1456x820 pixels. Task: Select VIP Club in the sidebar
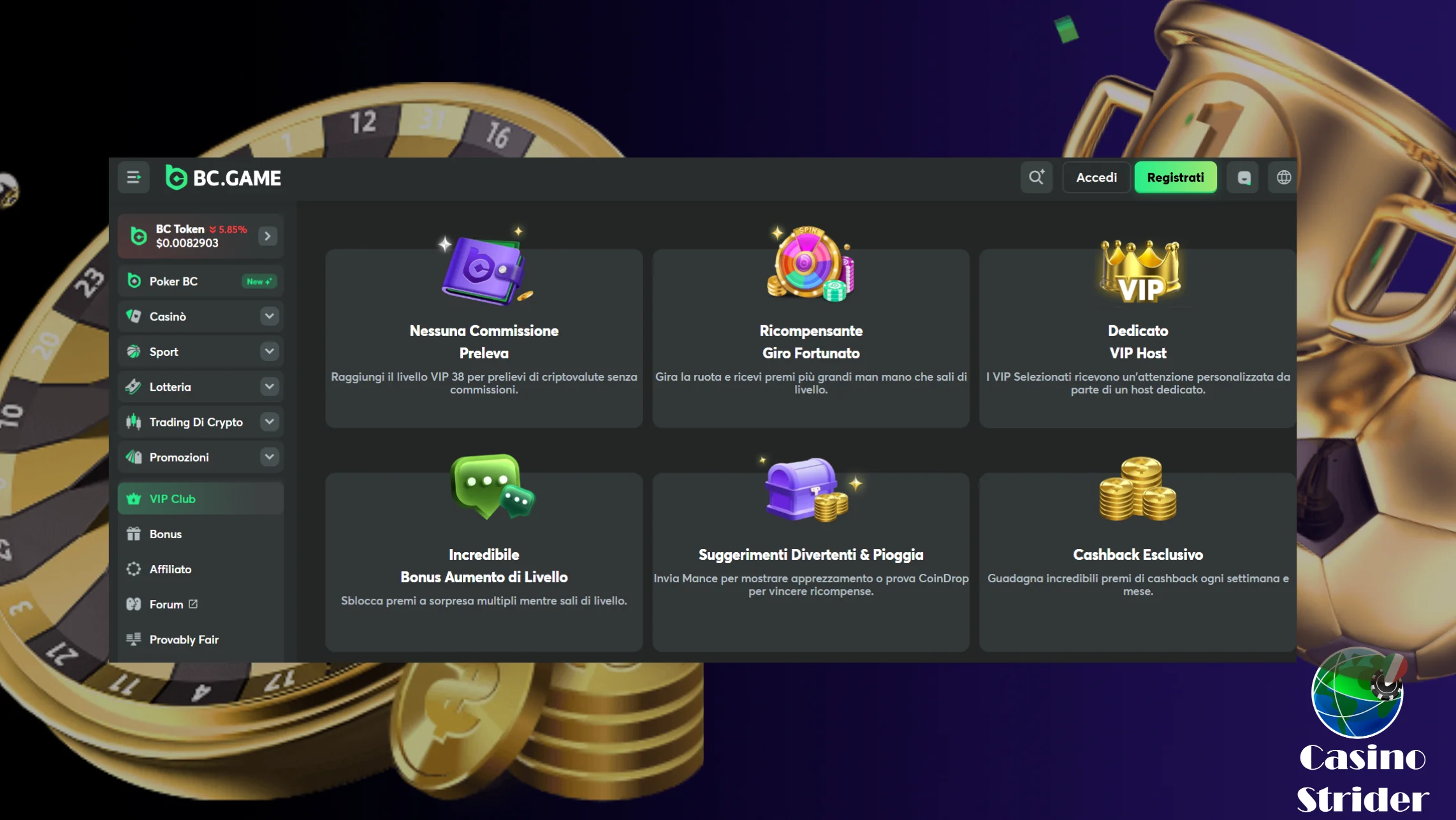click(200, 499)
